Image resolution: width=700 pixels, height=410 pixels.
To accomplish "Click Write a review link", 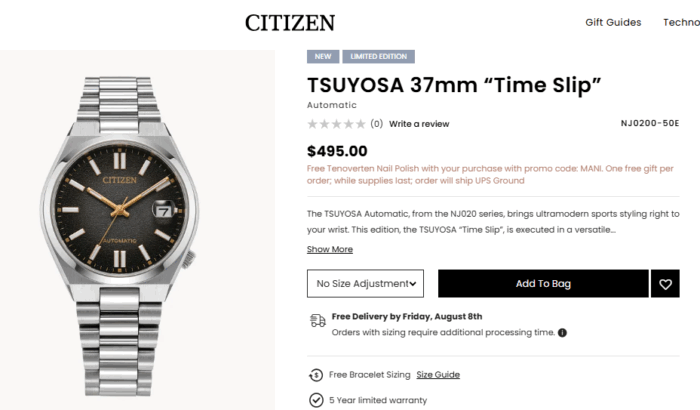I will (419, 124).
